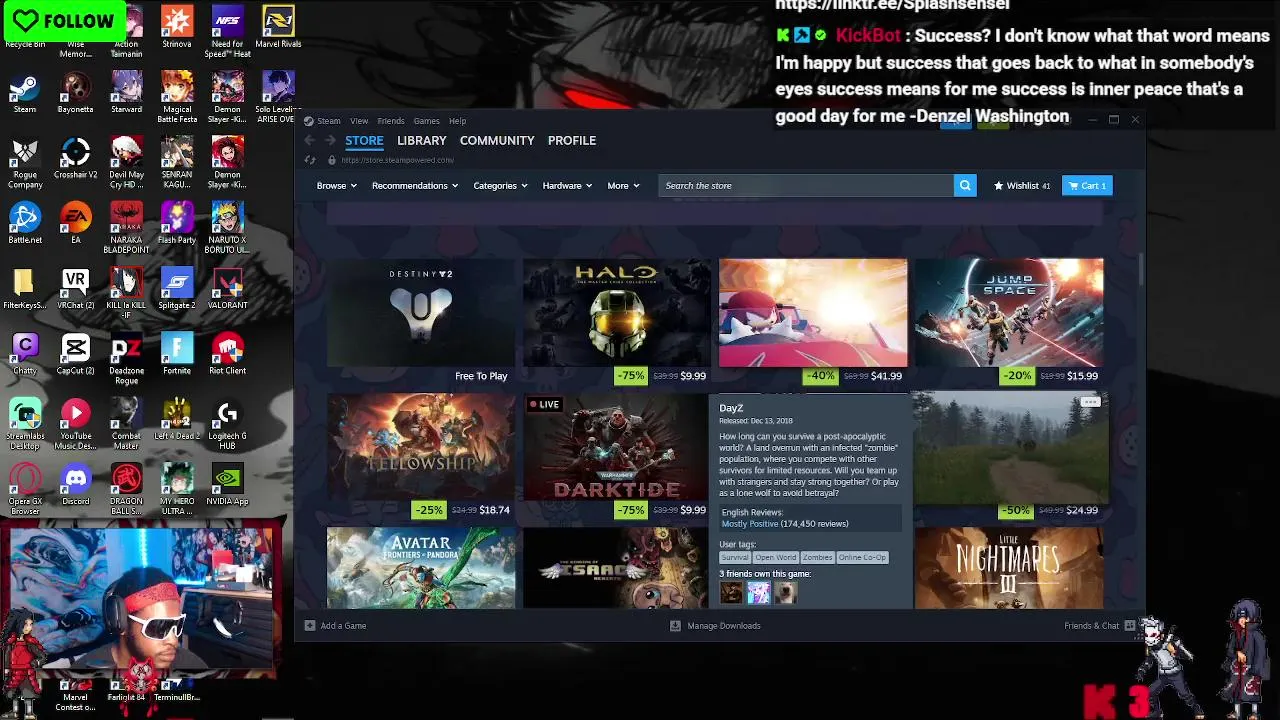Open Crosshair V2 desktop icon
This screenshot has width=1280, height=720.
(x=75, y=157)
